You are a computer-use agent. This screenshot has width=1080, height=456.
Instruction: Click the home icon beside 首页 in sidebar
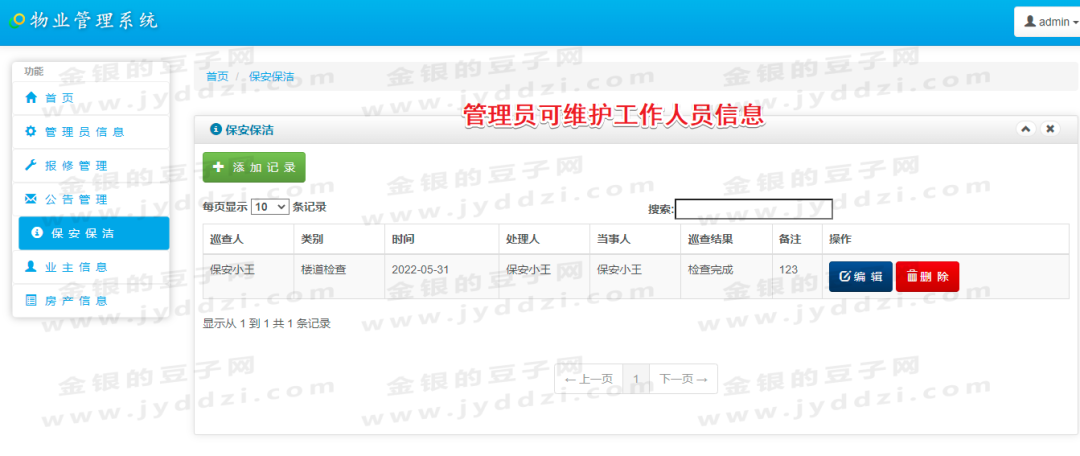tap(30, 98)
